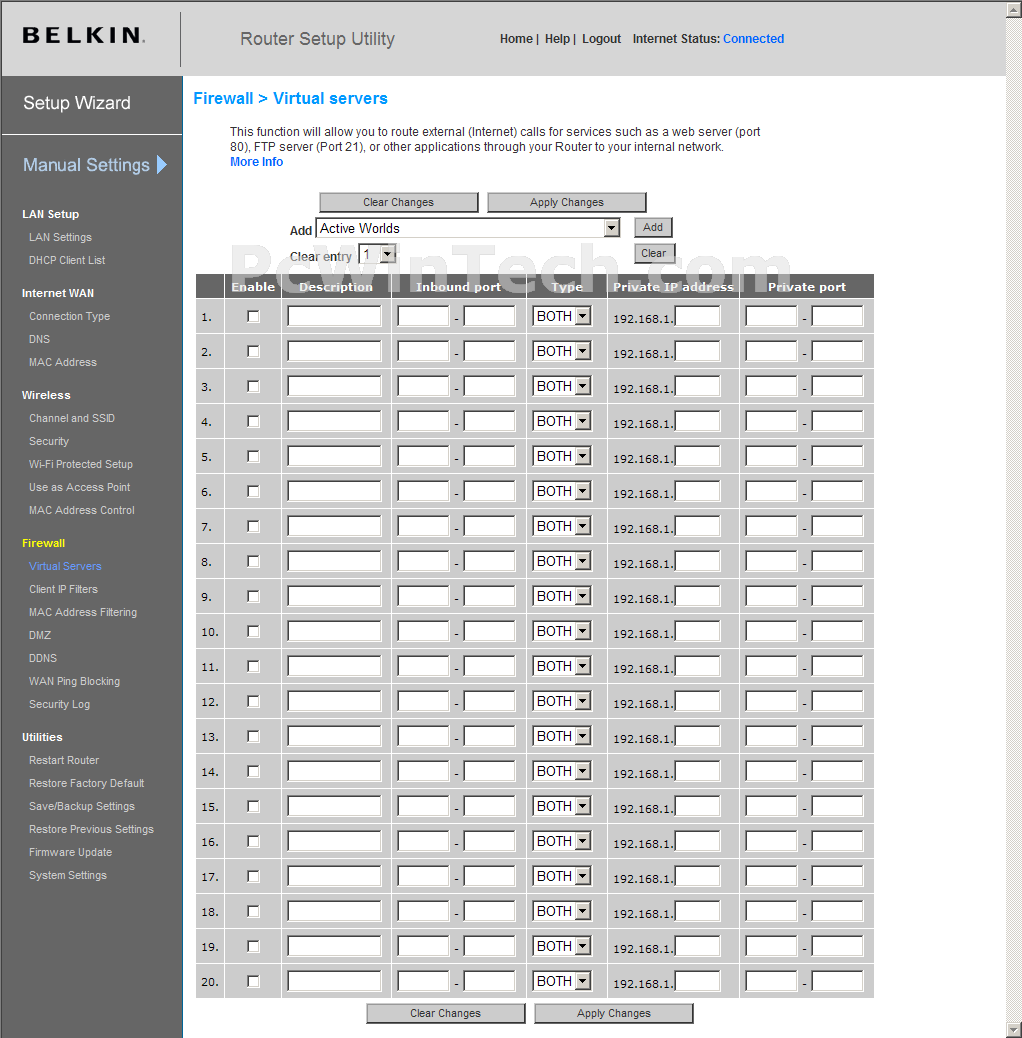Image resolution: width=1022 pixels, height=1038 pixels.
Task: Open the Setup Wizard
Action: click(x=77, y=103)
